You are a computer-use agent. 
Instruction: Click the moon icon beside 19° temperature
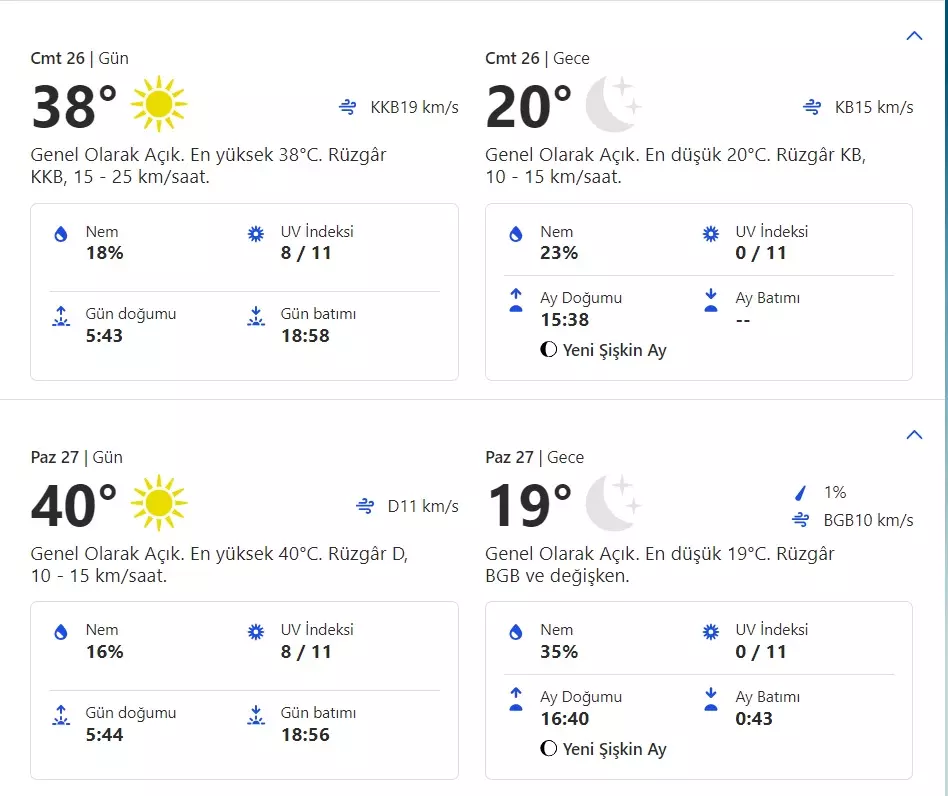coord(612,503)
